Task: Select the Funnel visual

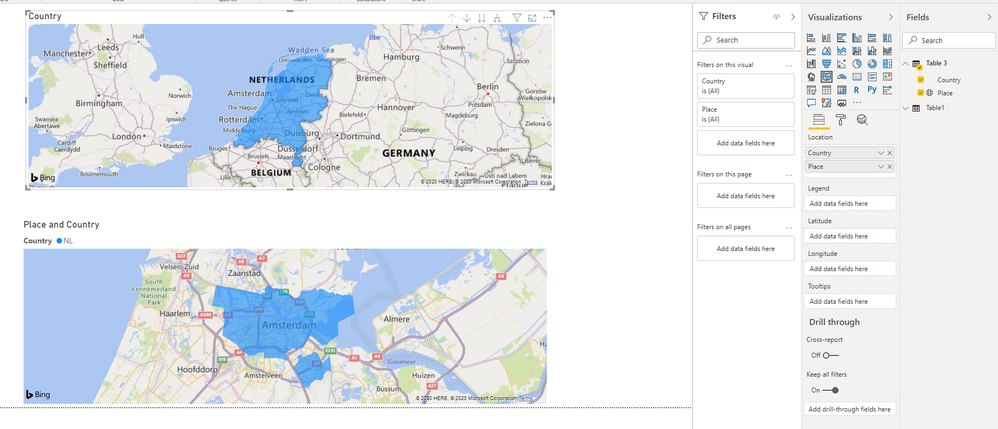Action: pos(826,63)
